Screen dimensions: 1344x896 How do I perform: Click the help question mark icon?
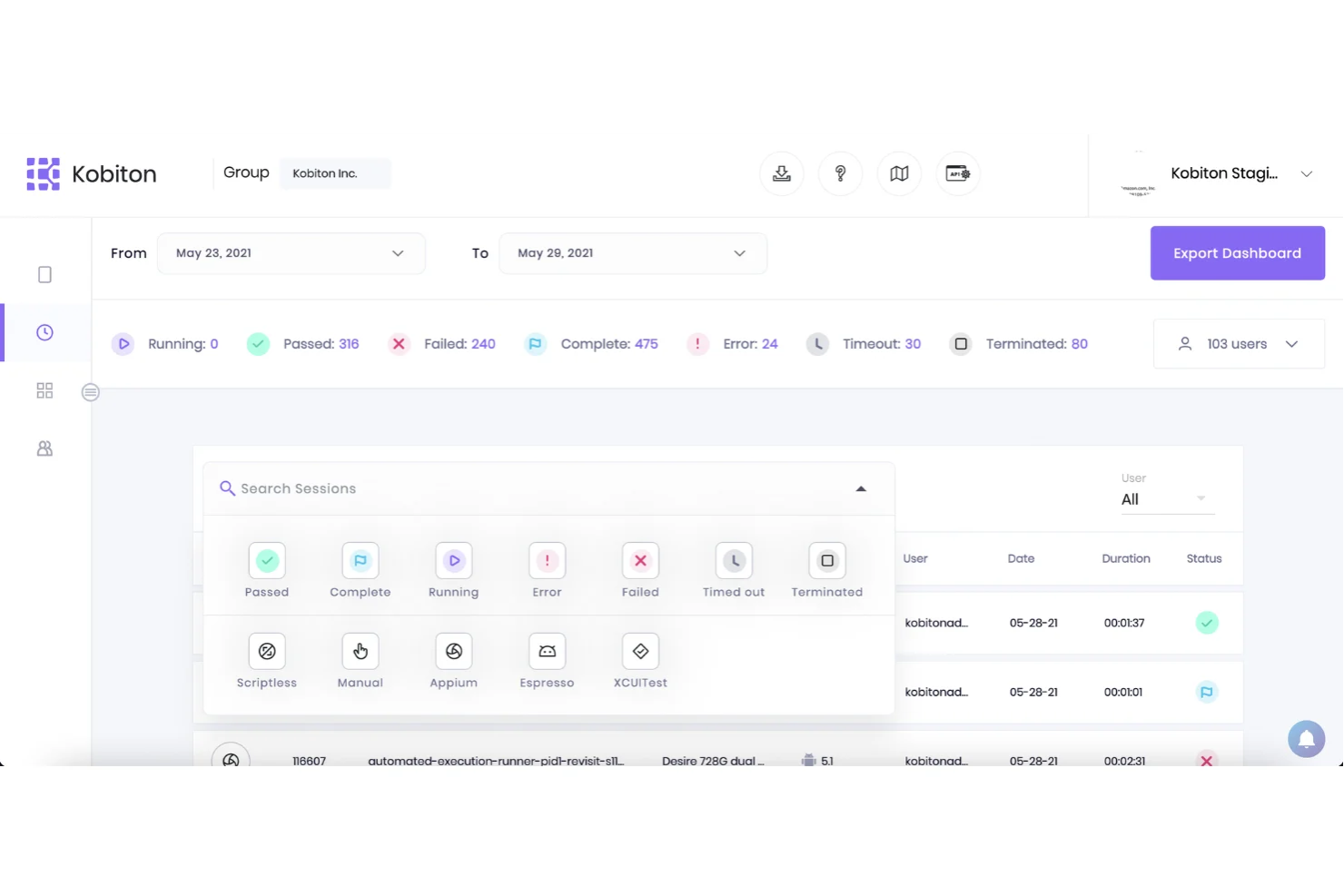(840, 173)
